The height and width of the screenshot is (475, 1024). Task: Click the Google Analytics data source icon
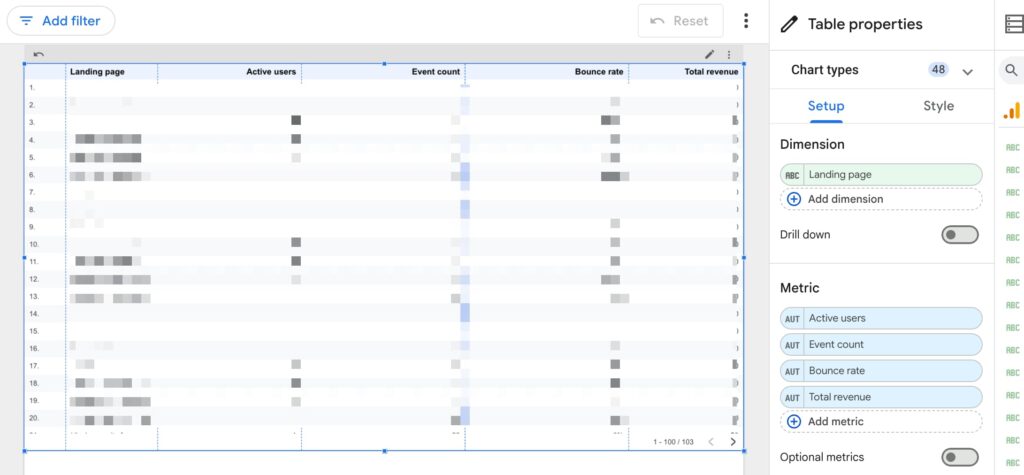tap(1011, 110)
